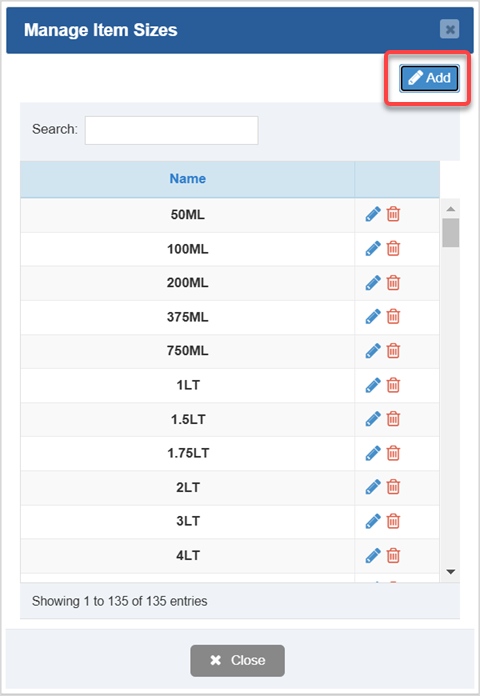Select the 200ML name cell
This screenshot has height=696, width=480.
[x=187, y=283]
